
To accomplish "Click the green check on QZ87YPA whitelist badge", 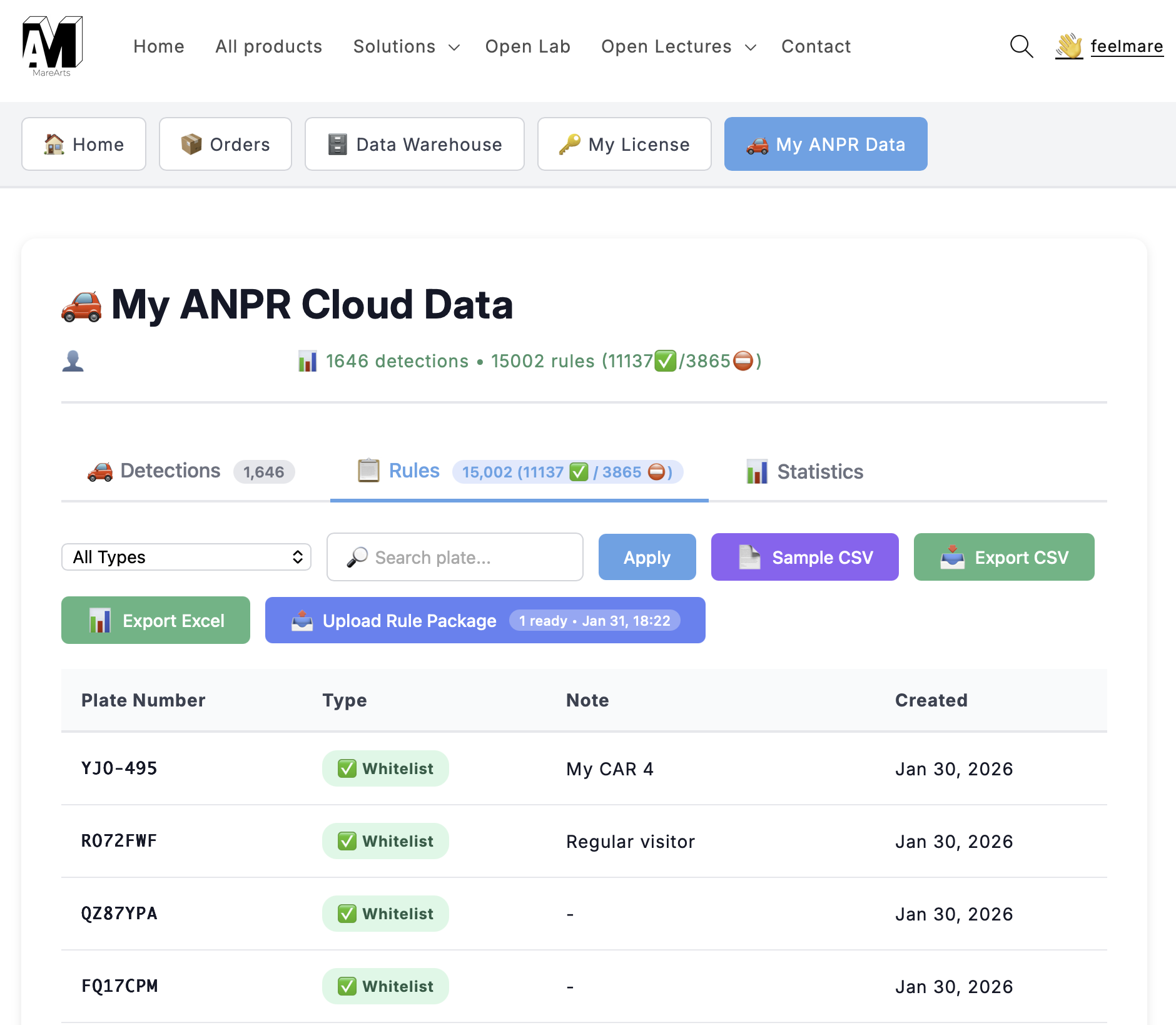I will point(347,914).
